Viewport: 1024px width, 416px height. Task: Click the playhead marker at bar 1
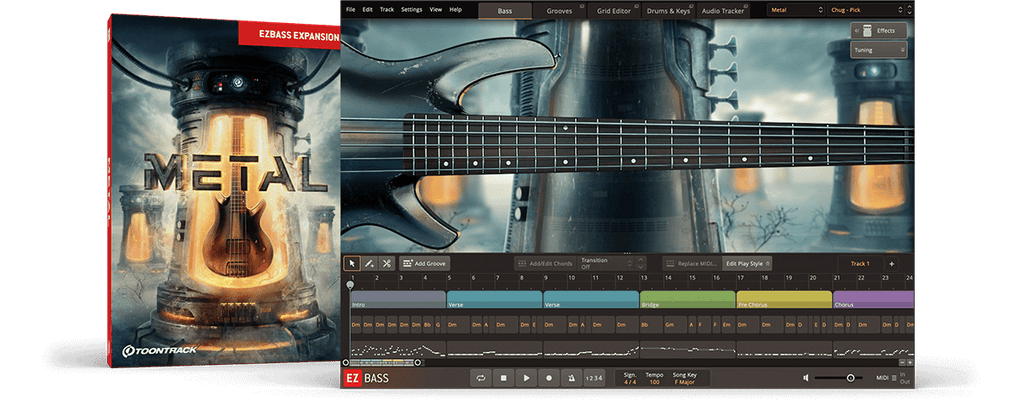tap(350, 285)
